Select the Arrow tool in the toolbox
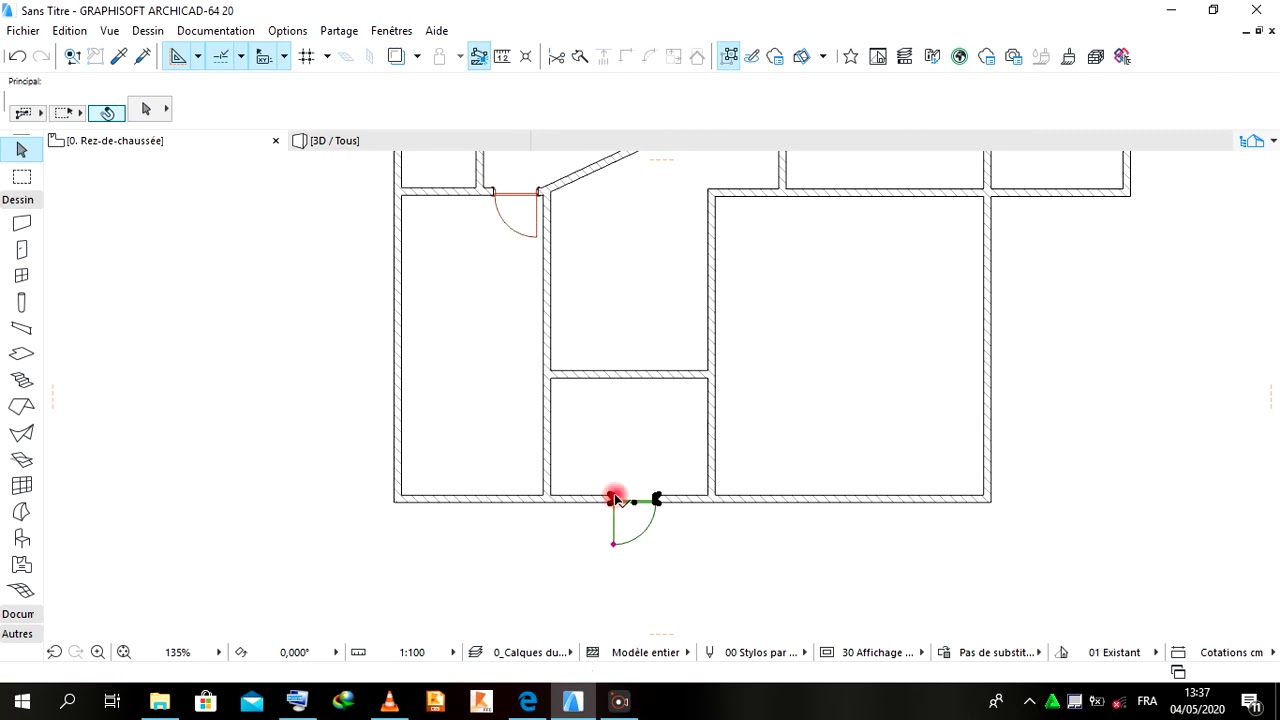Screen dimensions: 1280x720 coord(21,150)
